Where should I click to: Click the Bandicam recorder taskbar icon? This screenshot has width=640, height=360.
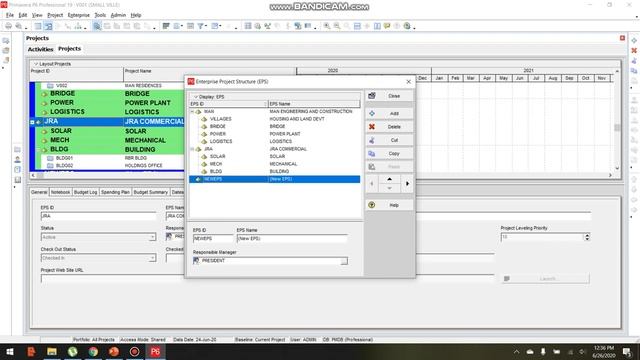click(134, 351)
